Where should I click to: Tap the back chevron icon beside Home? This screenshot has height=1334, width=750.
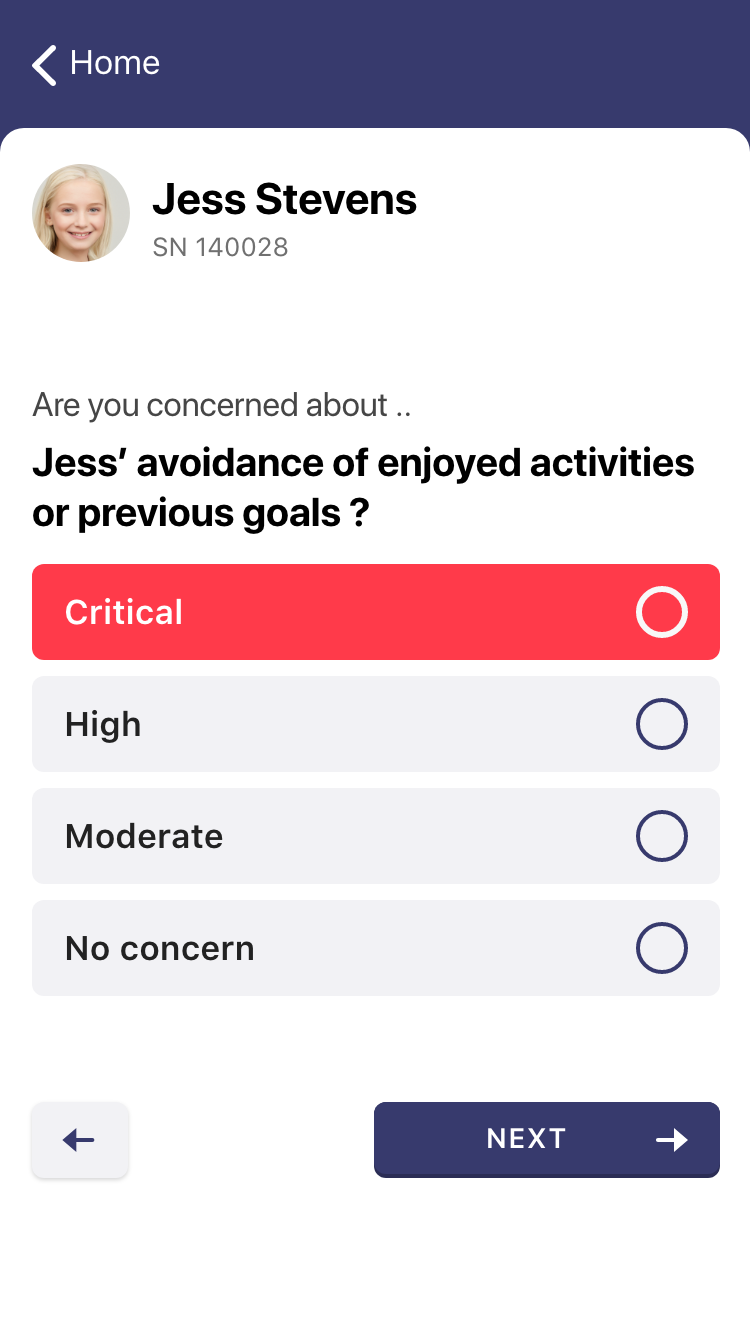44,65
